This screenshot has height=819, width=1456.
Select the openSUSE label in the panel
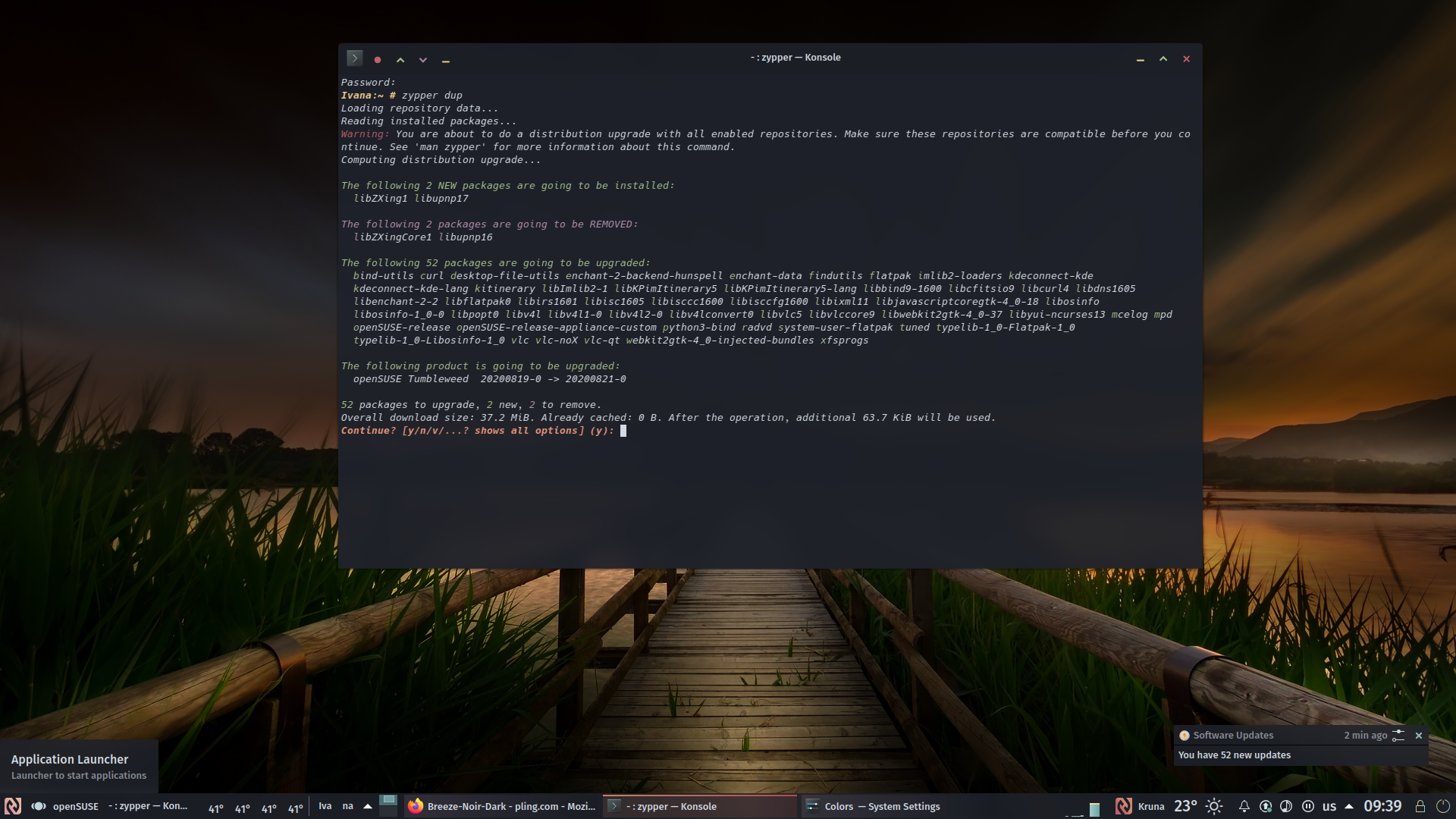pyautogui.click(x=76, y=806)
